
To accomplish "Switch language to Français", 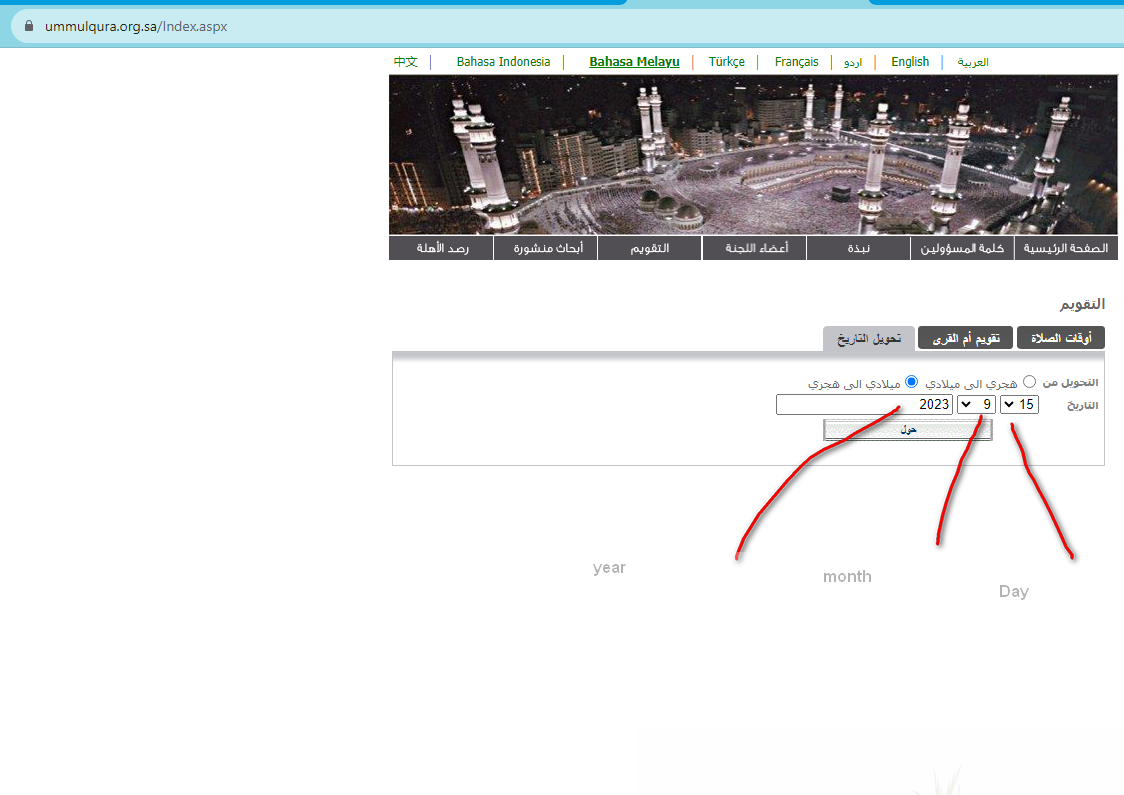I will [796, 62].
